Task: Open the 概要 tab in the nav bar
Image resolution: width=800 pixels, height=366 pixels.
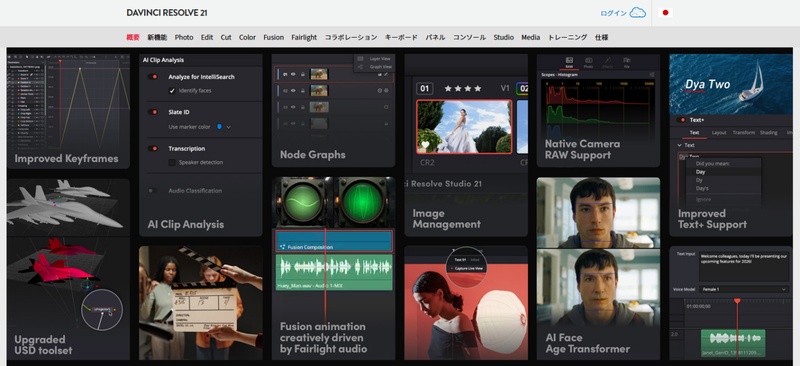Action: [133, 37]
